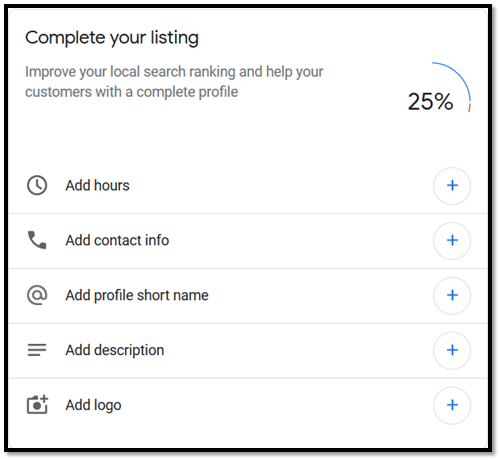Screen dimensions: 500x460
Task: Select the Add contact info label
Action: coord(117,240)
